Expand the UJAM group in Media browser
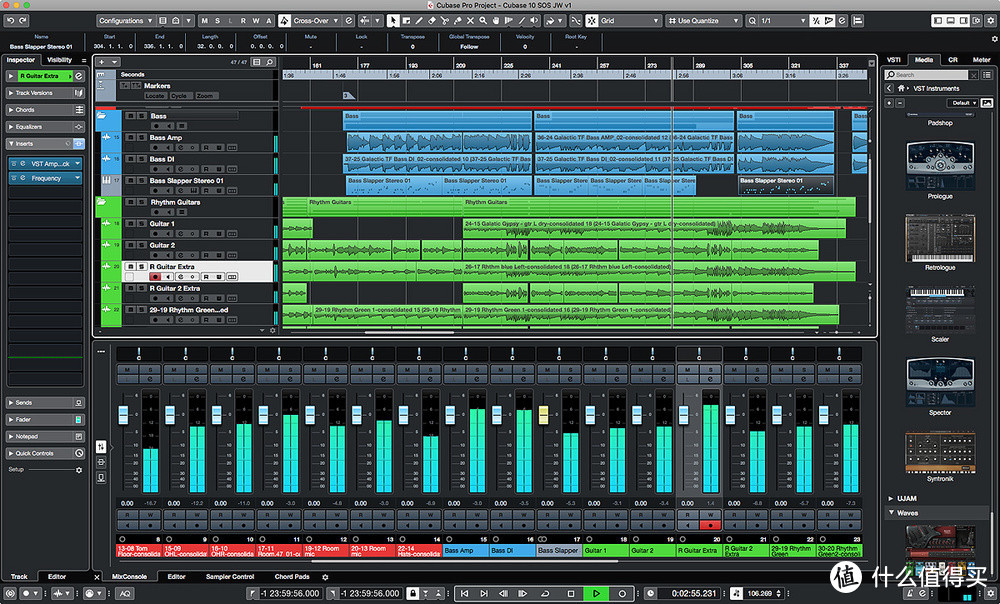The height and width of the screenshot is (604, 1000). [x=891, y=498]
